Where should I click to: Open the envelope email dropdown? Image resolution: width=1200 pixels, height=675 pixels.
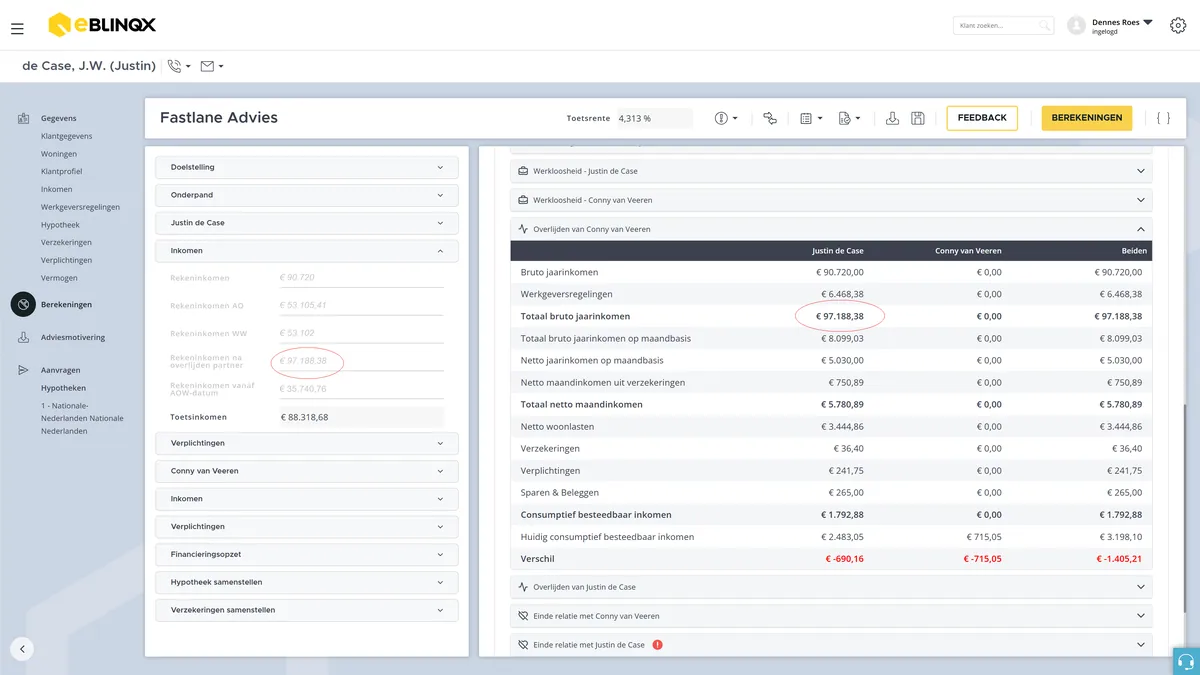pos(211,66)
